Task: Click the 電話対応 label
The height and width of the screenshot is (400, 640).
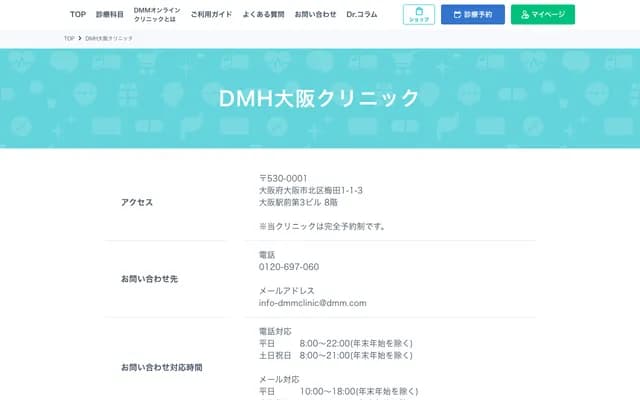Action: click(x=275, y=331)
